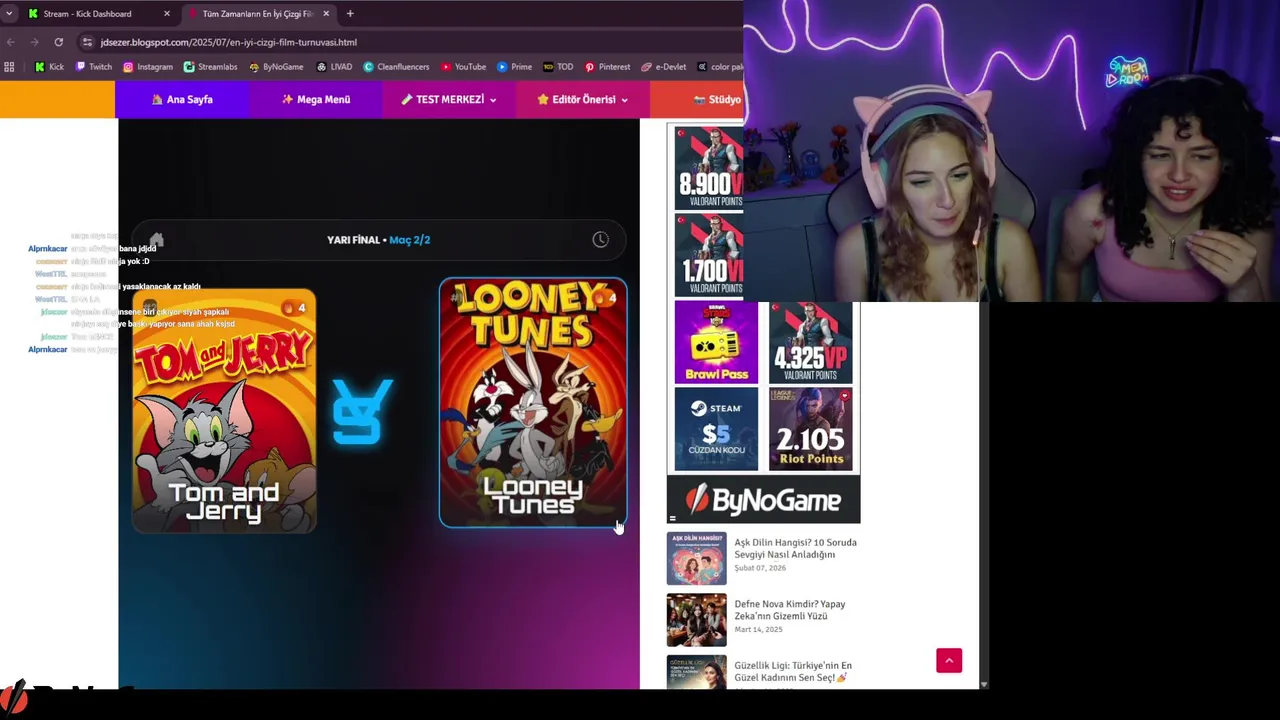This screenshot has height=720, width=1280.
Task: Click the clock history icon in tournament bar
Action: 600,240
